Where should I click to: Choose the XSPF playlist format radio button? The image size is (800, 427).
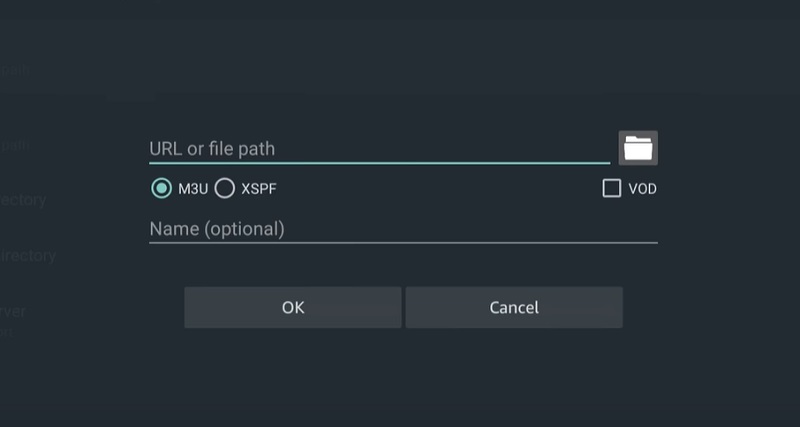click(x=224, y=189)
